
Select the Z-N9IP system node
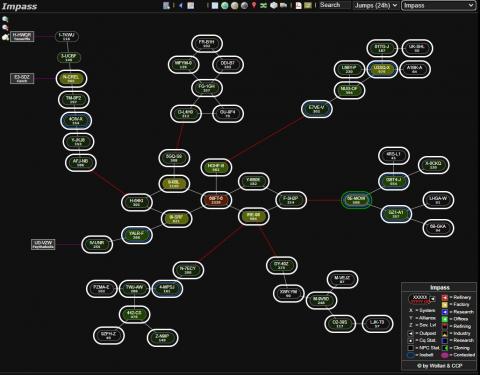[x=163, y=338]
